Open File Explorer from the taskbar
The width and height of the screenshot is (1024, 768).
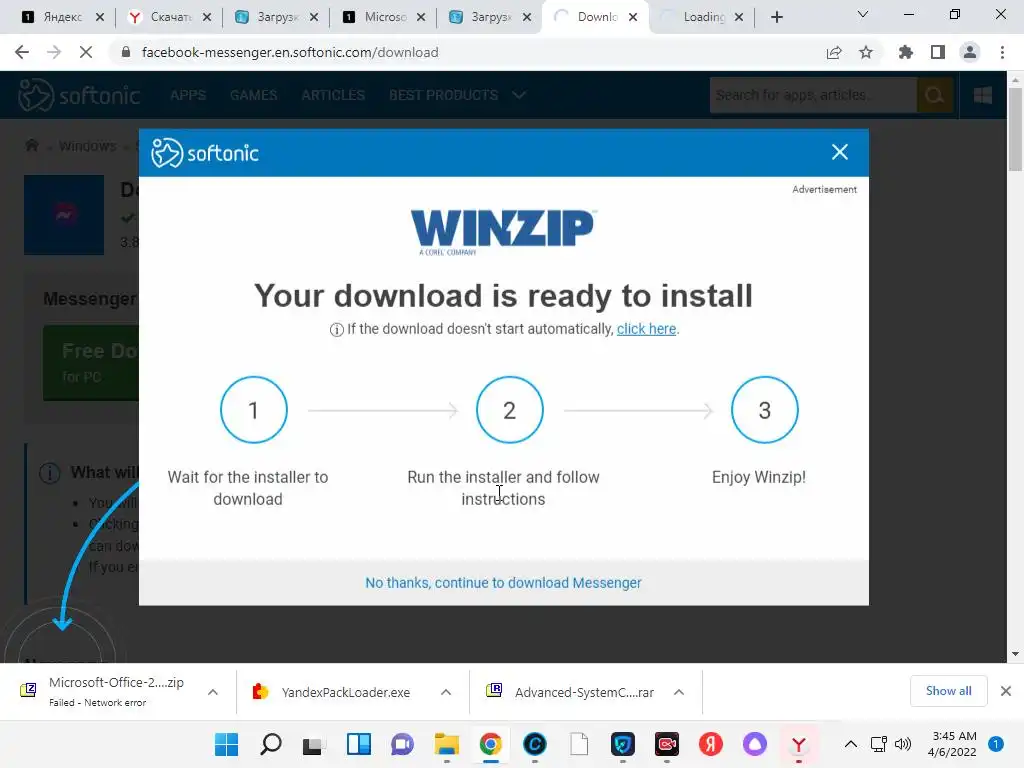coord(447,744)
